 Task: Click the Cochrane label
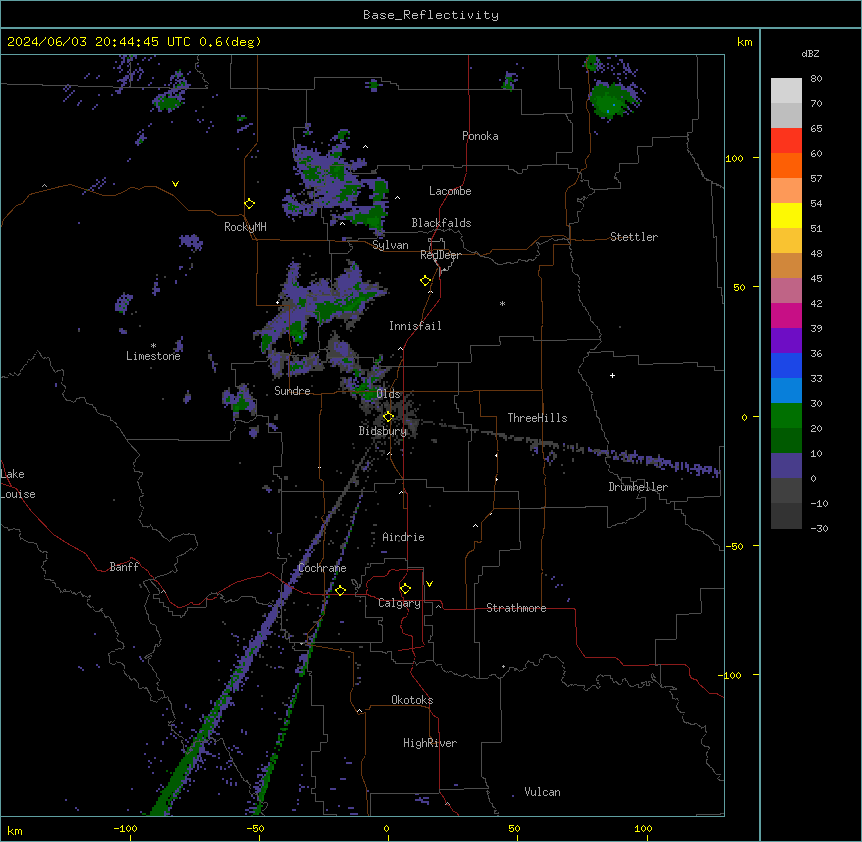(322, 568)
